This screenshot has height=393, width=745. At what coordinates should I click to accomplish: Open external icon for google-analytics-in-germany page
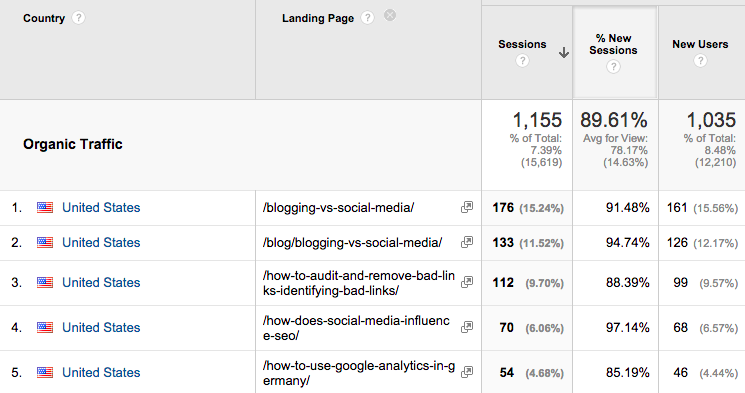click(x=467, y=372)
